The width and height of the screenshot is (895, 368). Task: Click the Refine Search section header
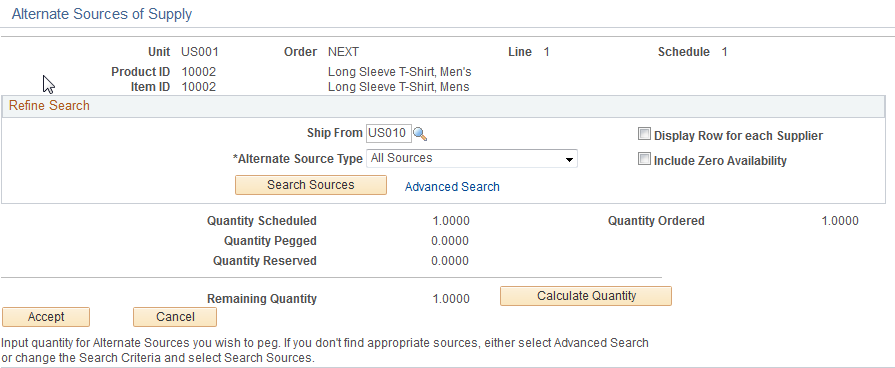49,106
